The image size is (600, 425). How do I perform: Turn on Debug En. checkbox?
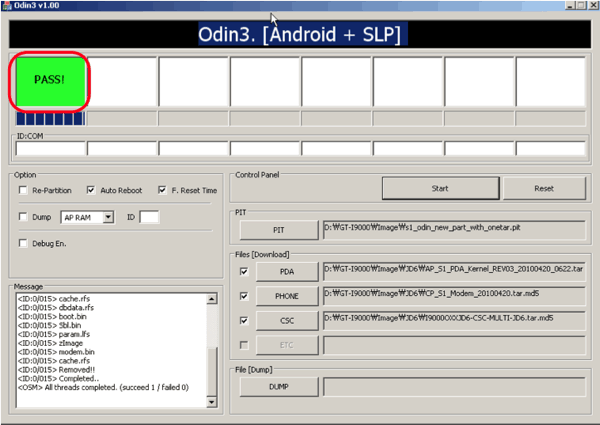click(24, 243)
